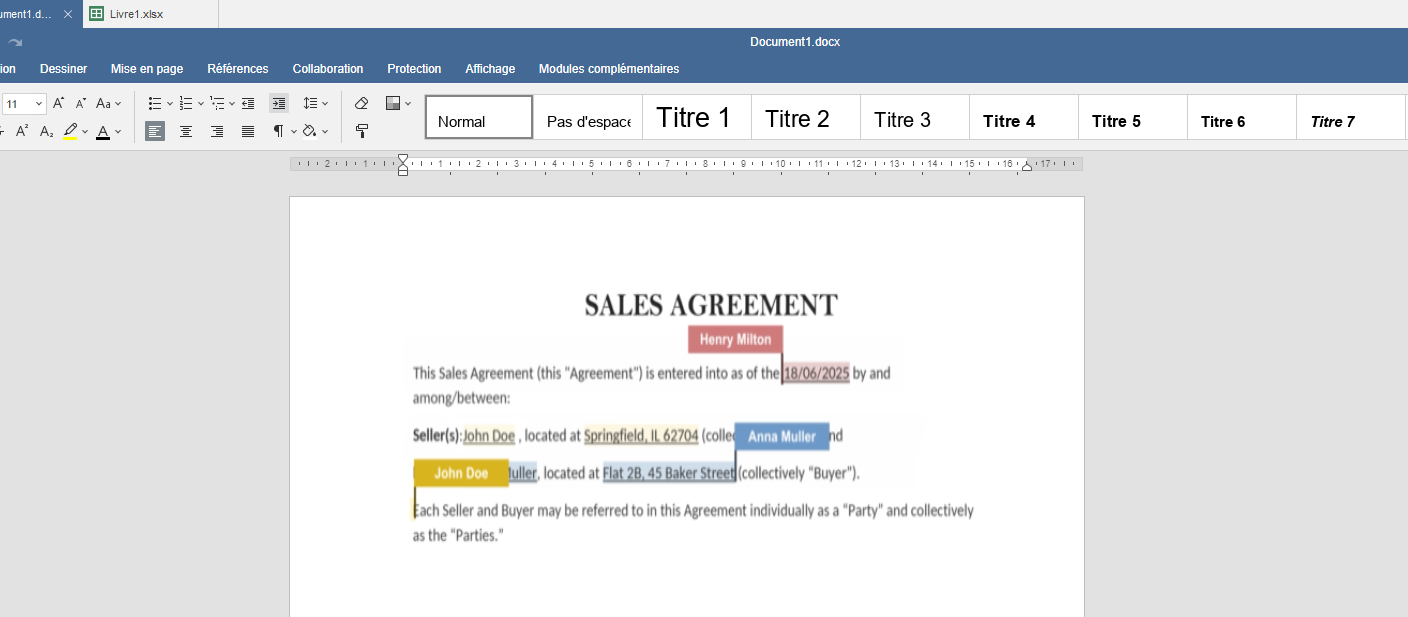The width and height of the screenshot is (1408, 617).
Task: Click the decrease indent icon
Action: (248, 103)
